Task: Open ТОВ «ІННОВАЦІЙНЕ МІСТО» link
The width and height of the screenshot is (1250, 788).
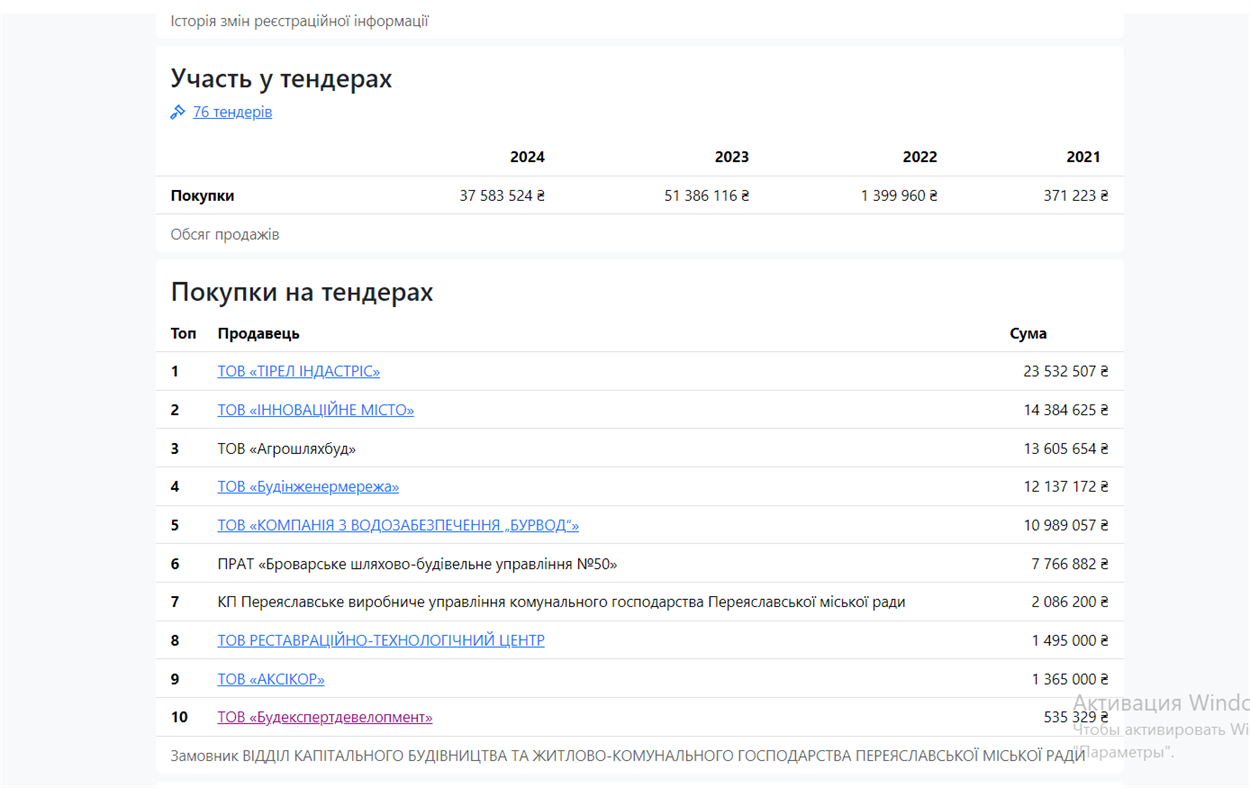Action: (316, 410)
